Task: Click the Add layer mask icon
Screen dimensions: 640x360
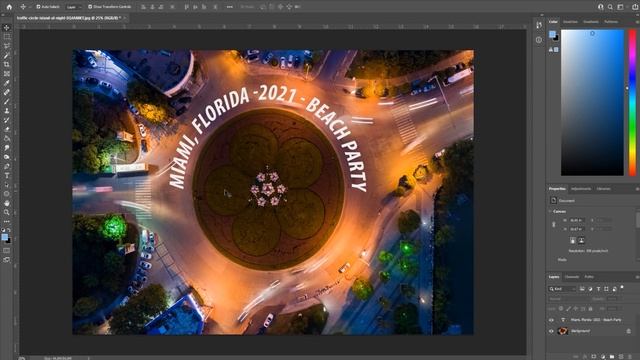Action: pos(593,357)
